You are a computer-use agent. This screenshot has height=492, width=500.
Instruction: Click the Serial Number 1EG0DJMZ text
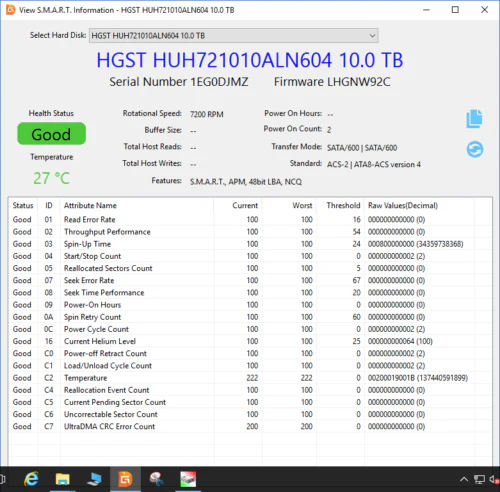point(179,82)
